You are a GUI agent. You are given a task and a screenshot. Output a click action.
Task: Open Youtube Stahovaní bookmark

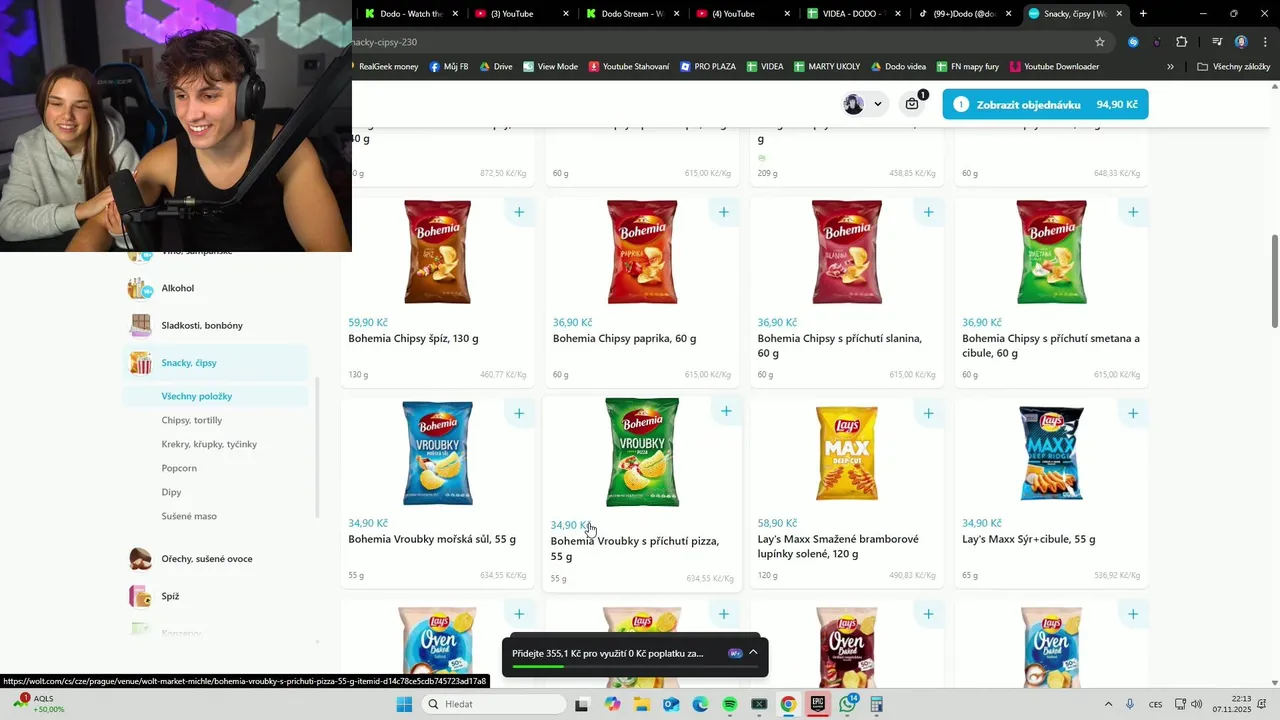pyautogui.click(x=629, y=67)
